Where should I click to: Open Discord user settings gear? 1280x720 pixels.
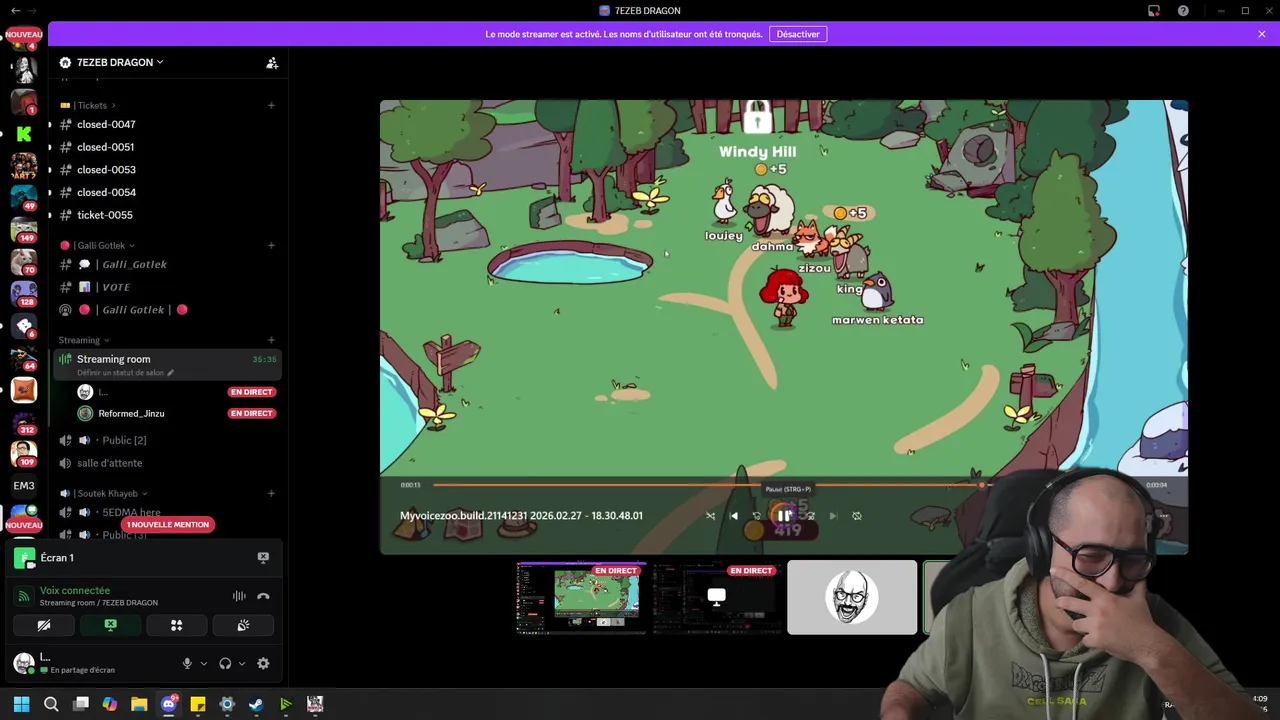263,663
